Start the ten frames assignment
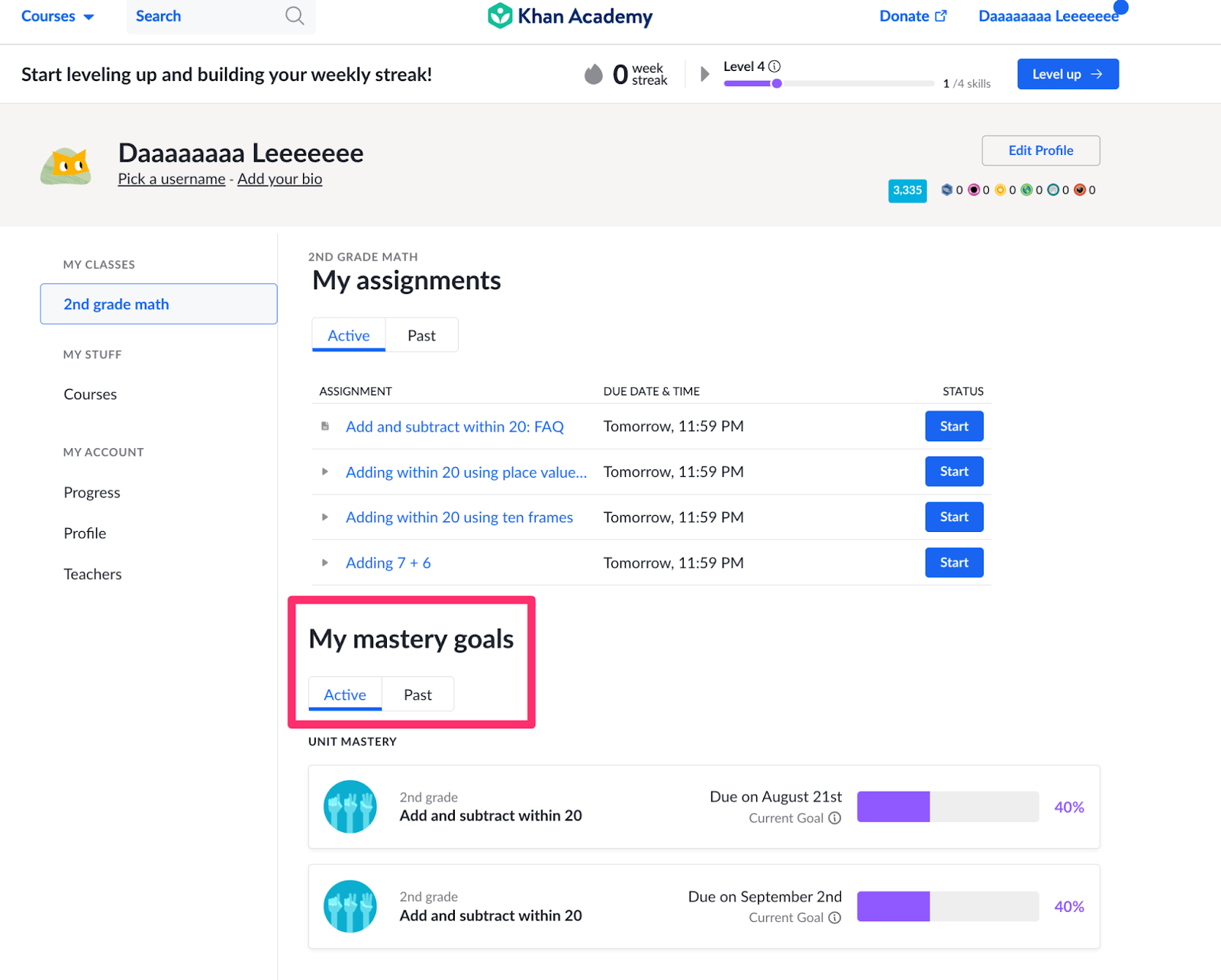This screenshot has width=1221, height=980. pyautogui.click(x=954, y=517)
